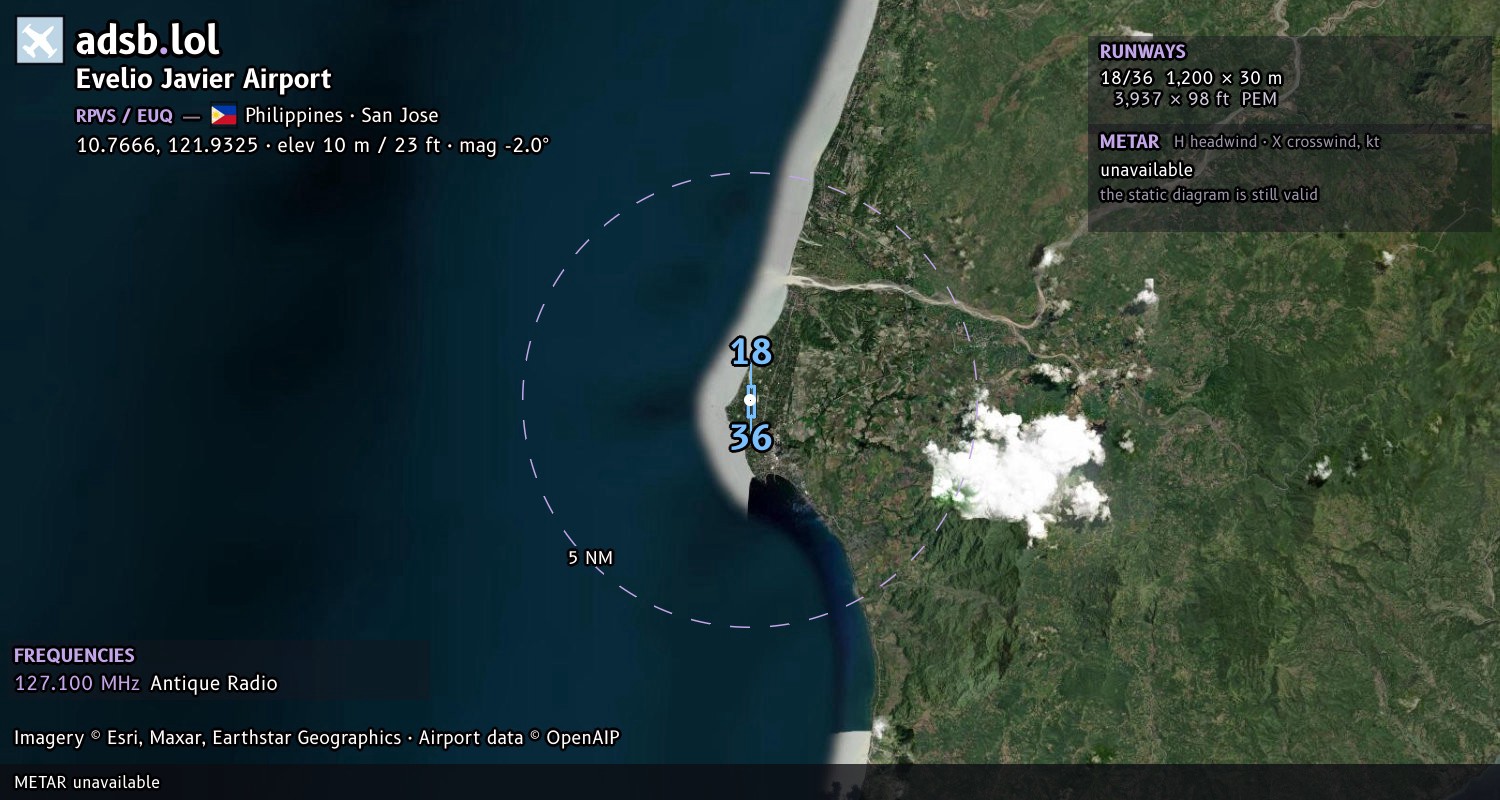1500x800 pixels.
Task: Click the RPVS / EUQ airport codes
Action: (124, 116)
